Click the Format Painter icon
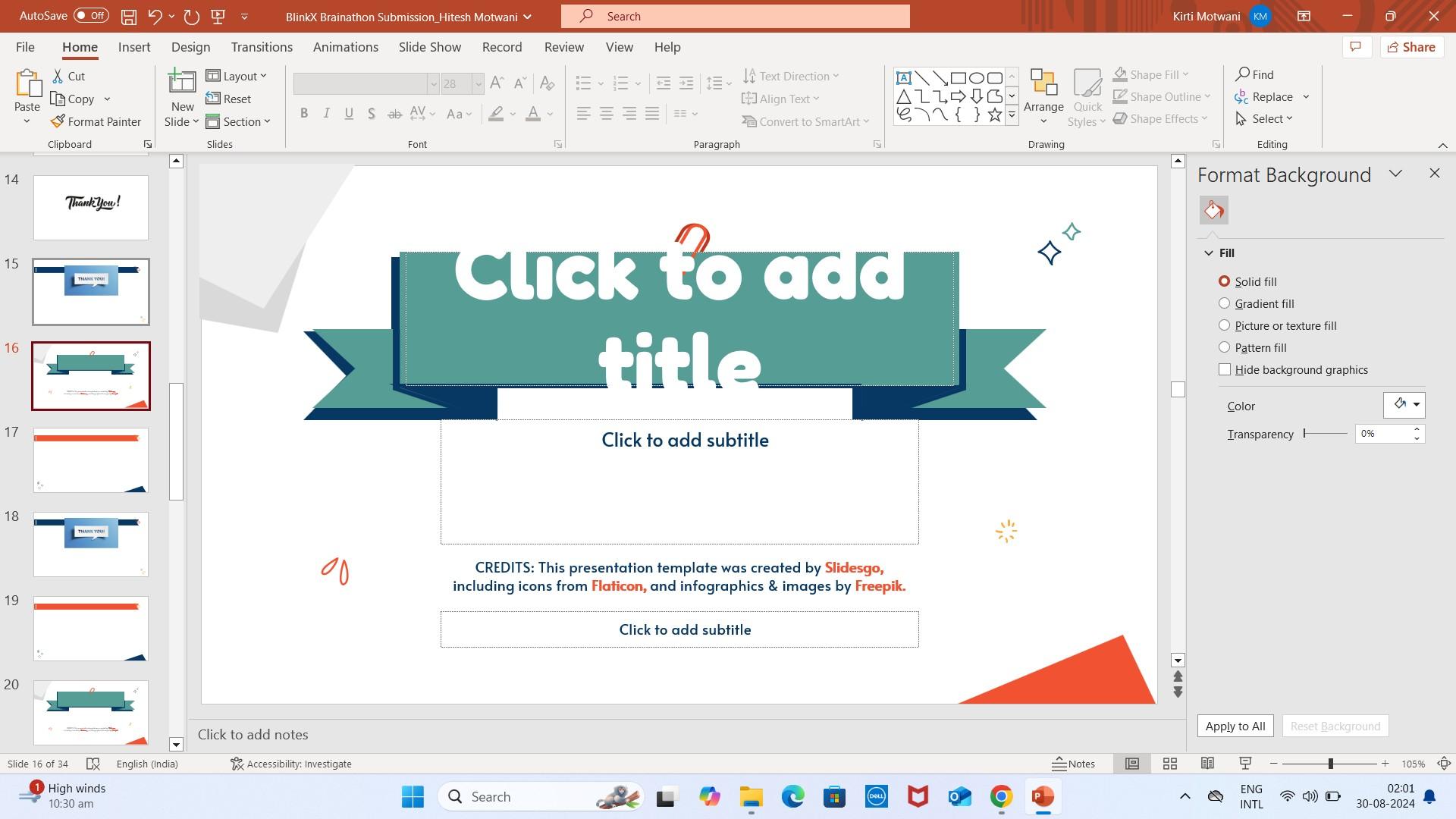 coord(58,121)
